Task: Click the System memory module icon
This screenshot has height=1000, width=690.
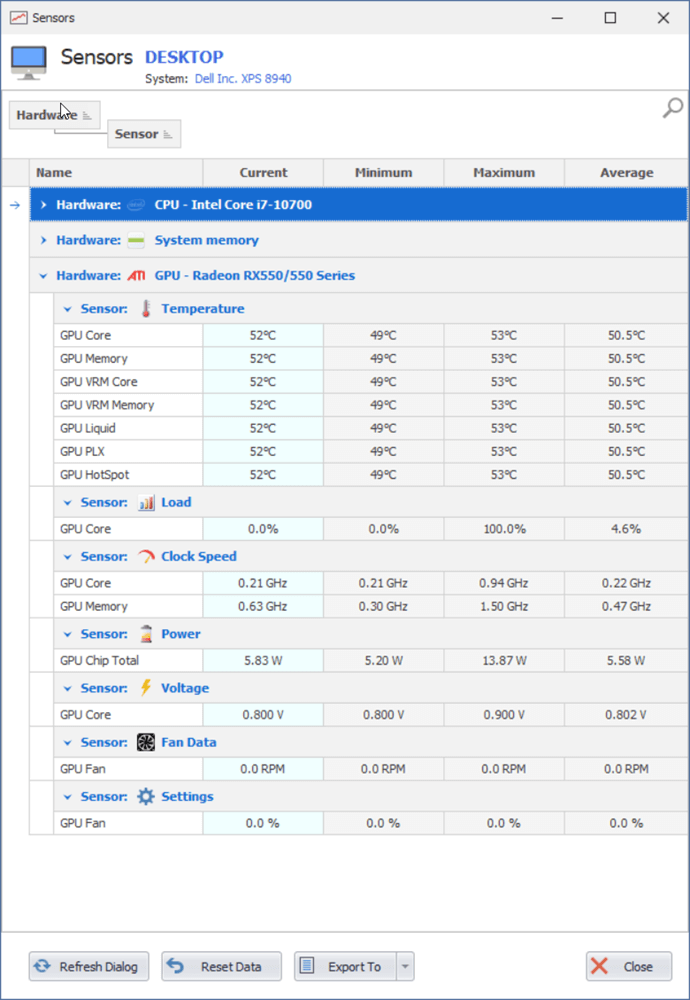Action: [x=136, y=240]
